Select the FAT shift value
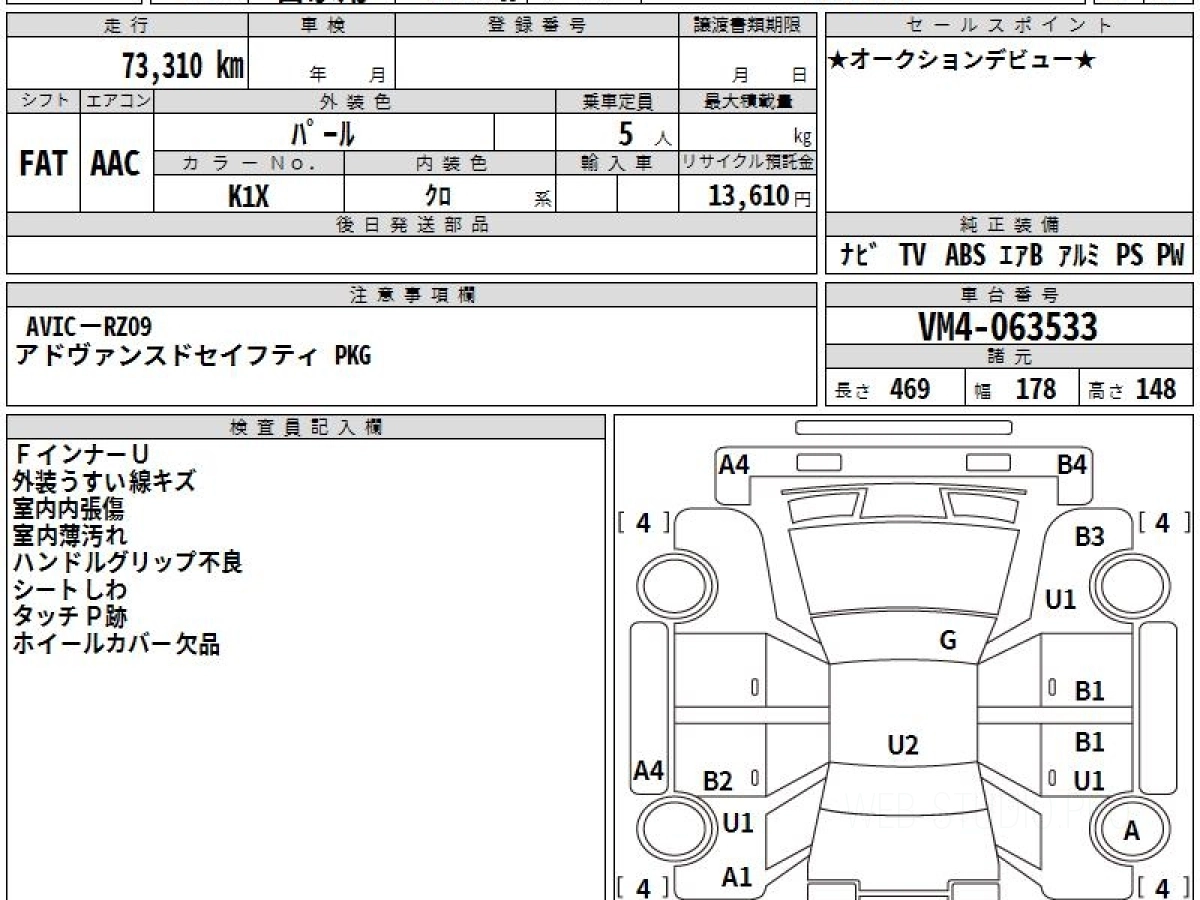 [x=43, y=164]
